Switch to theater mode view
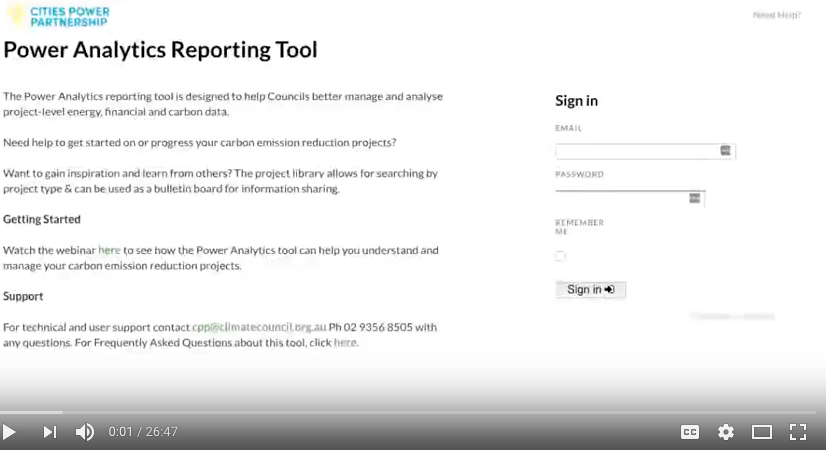This screenshot has height=450, width=826. click(762, 432)
